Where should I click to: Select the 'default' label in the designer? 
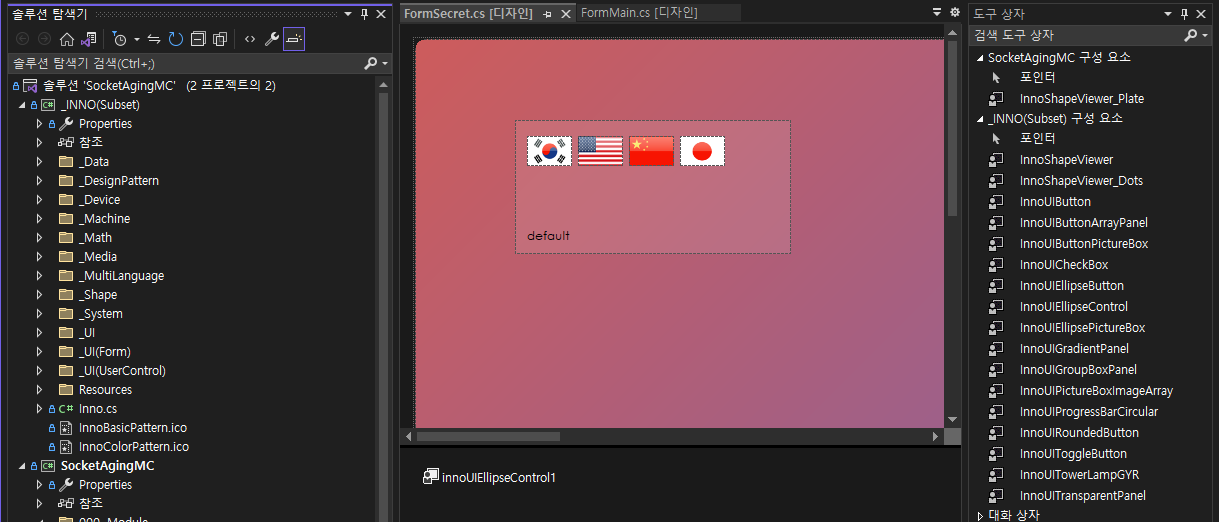[x=549, y=236]
